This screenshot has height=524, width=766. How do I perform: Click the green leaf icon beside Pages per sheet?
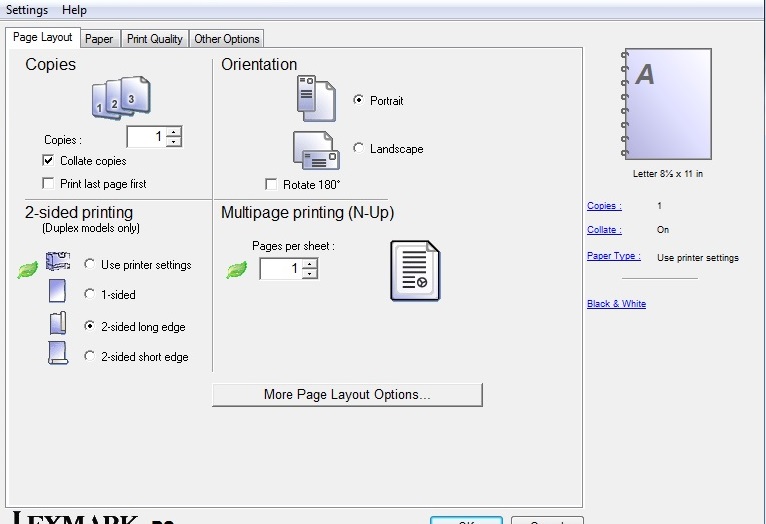(236, 269)
